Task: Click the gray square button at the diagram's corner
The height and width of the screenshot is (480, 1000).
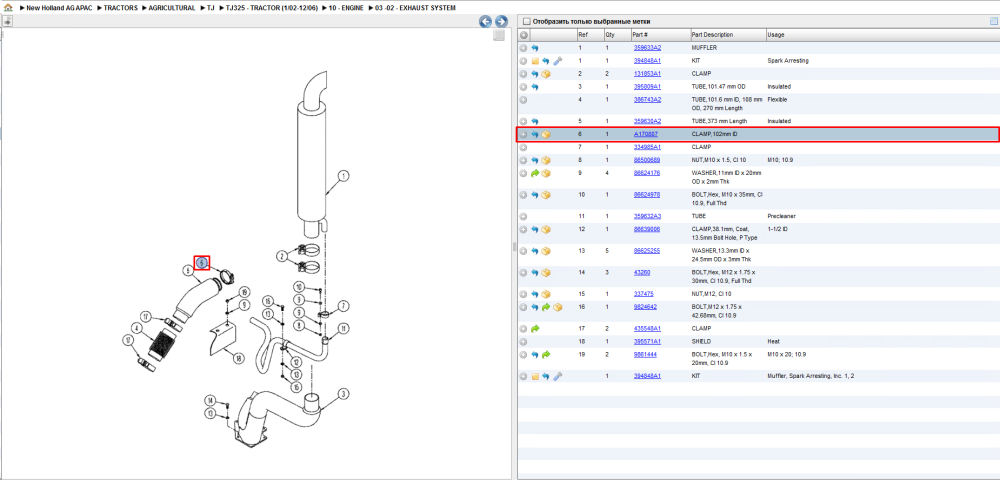Action: click(499, 36)
